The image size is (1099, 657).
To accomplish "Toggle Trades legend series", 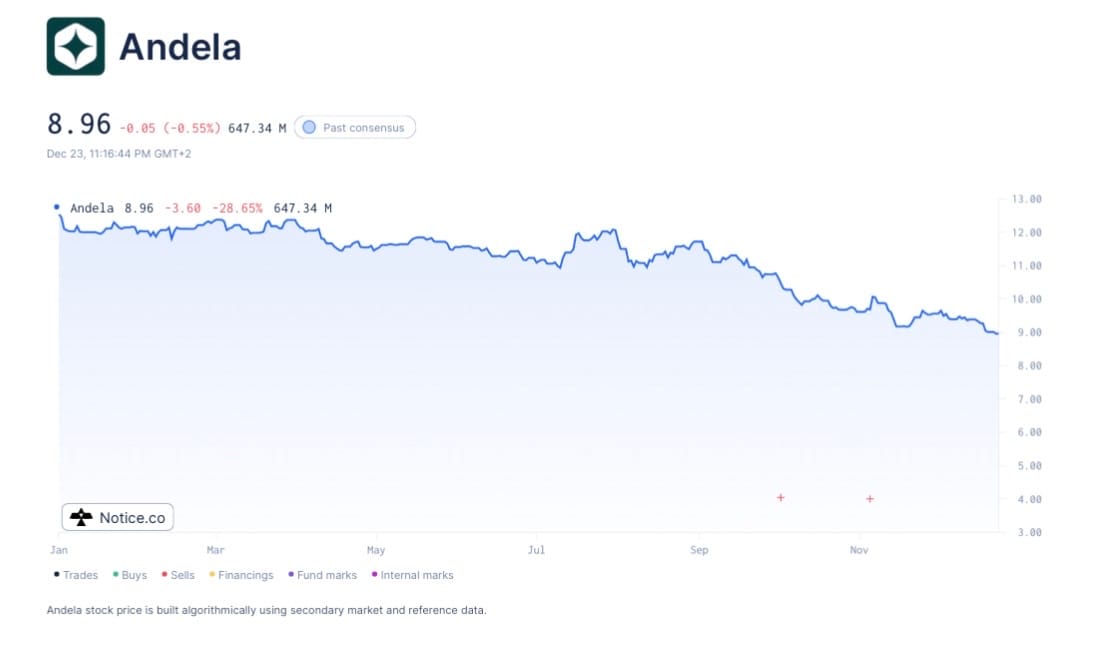I will (x=76, y=575).
